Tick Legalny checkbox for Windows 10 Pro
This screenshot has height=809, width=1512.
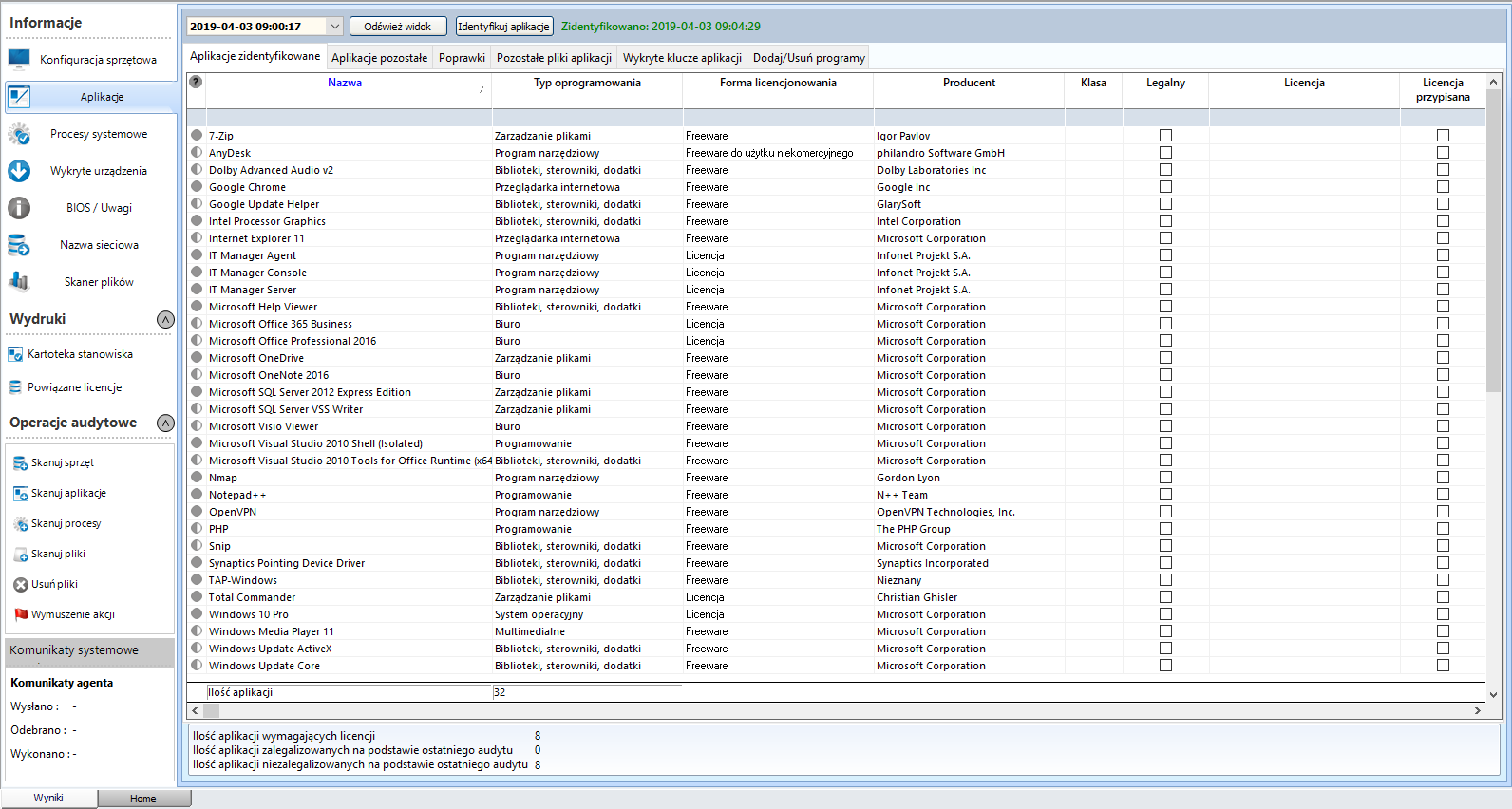[x=1165, y=614]
